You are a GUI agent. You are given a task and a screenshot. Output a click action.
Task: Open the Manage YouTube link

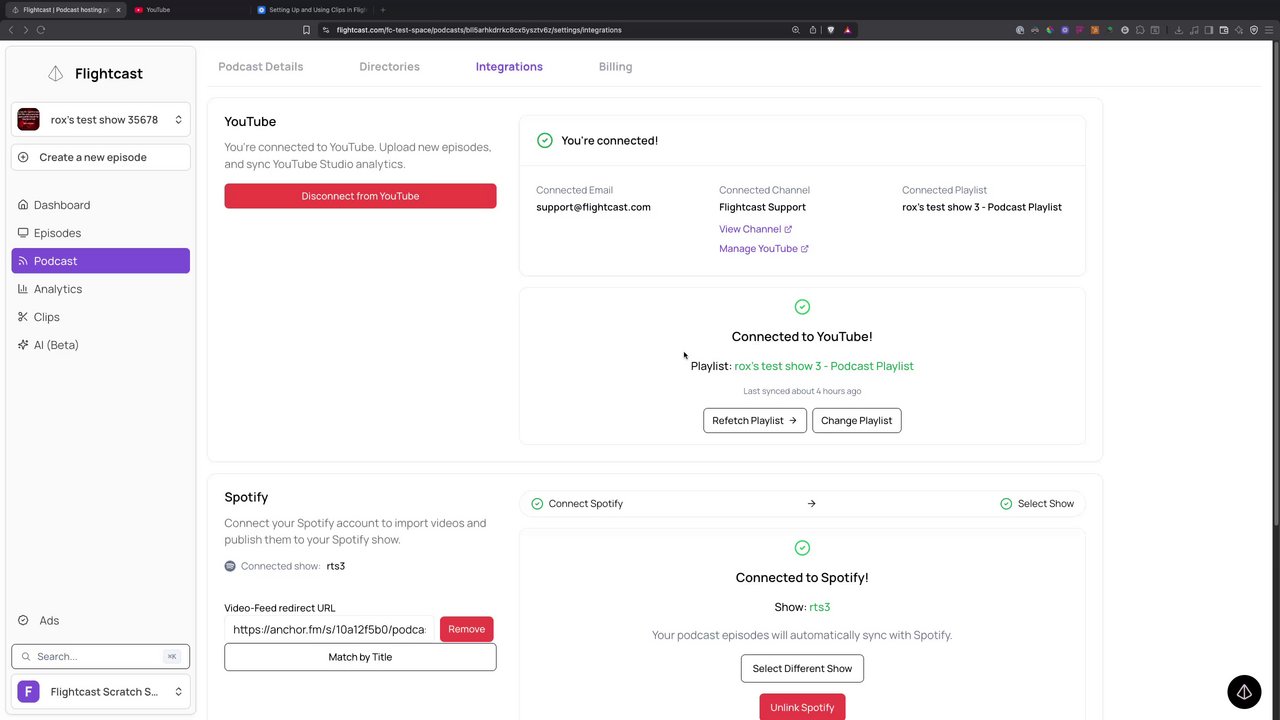tap(764, 249)
